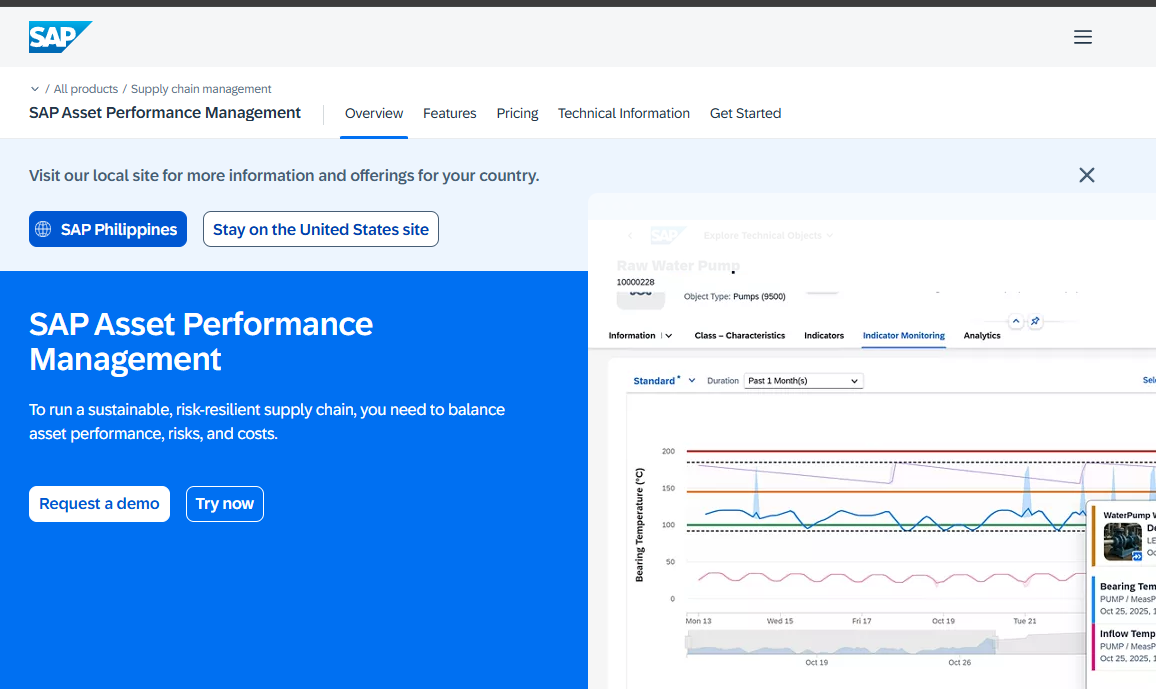View the Technical Information tab
The height and width of the screenshot is (689, 1156).
[x=624, y=113]
